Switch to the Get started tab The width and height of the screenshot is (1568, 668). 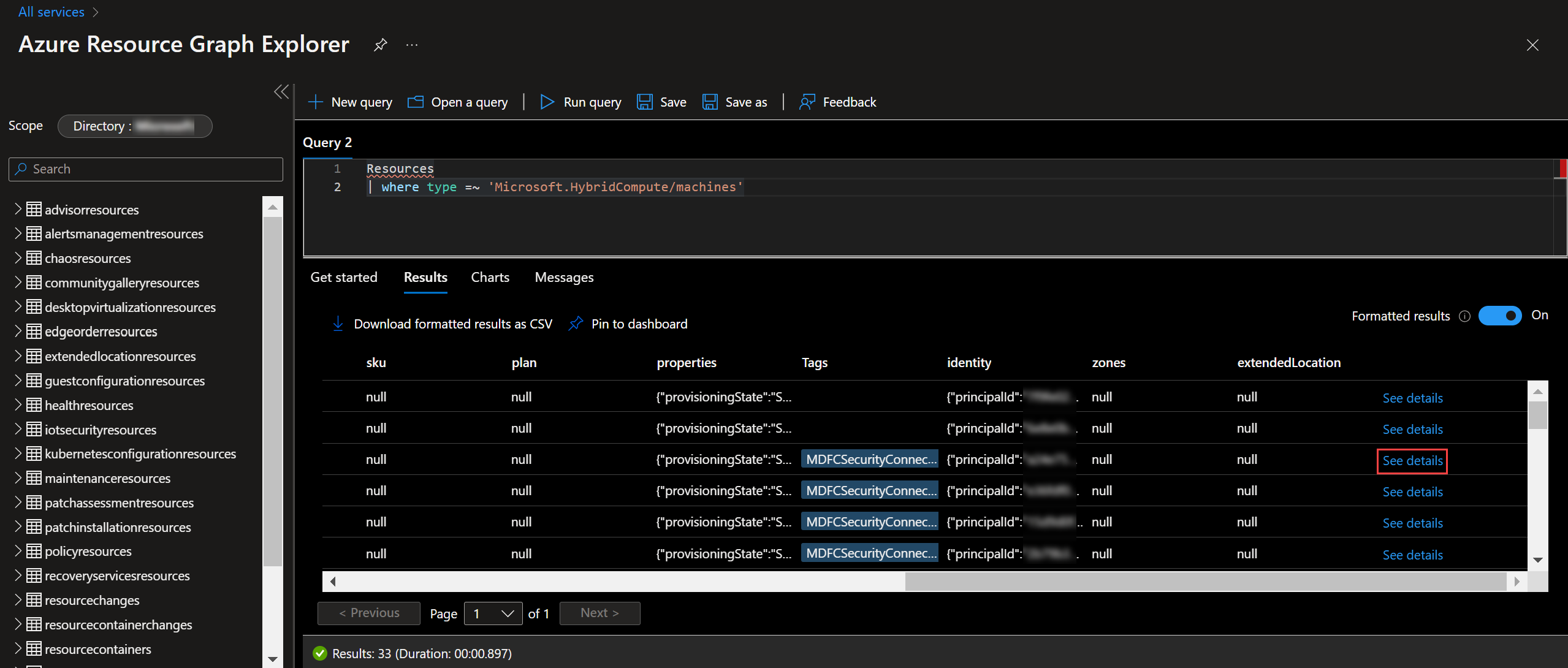(344, 278)
